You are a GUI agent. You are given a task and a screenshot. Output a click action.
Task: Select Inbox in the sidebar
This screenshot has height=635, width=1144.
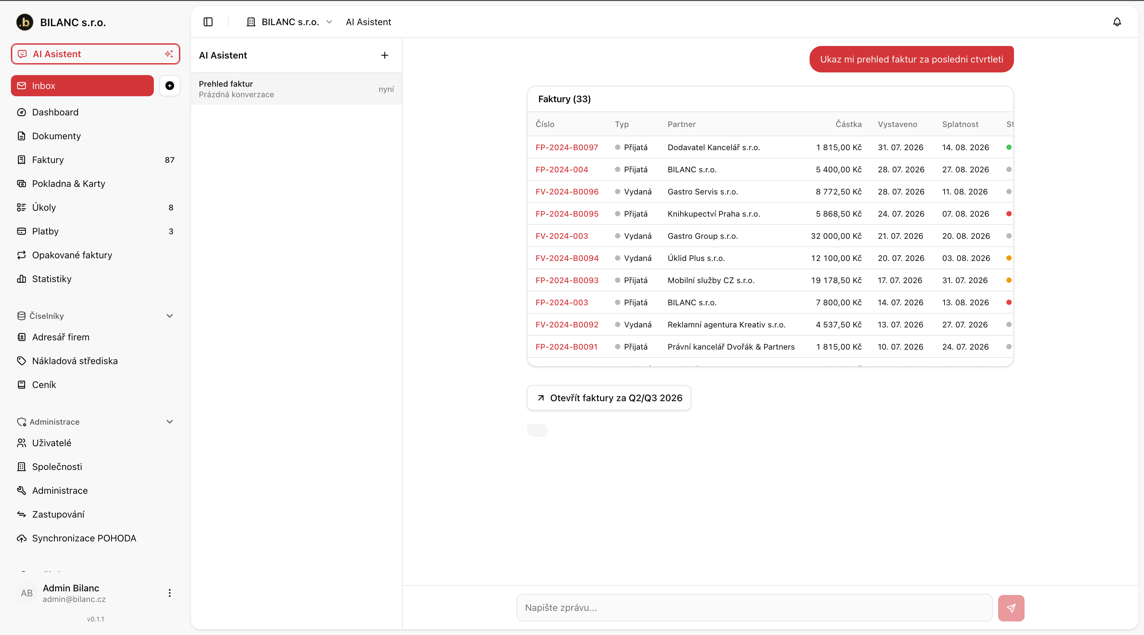[x=82, y=86]
